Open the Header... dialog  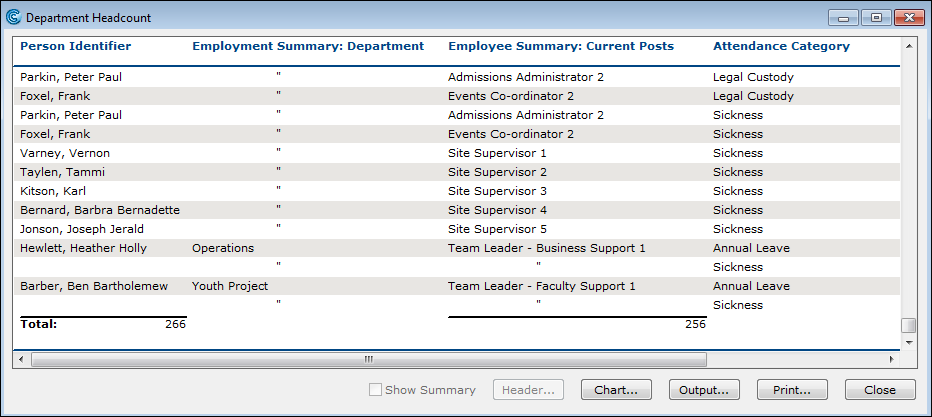click(529, 390)
